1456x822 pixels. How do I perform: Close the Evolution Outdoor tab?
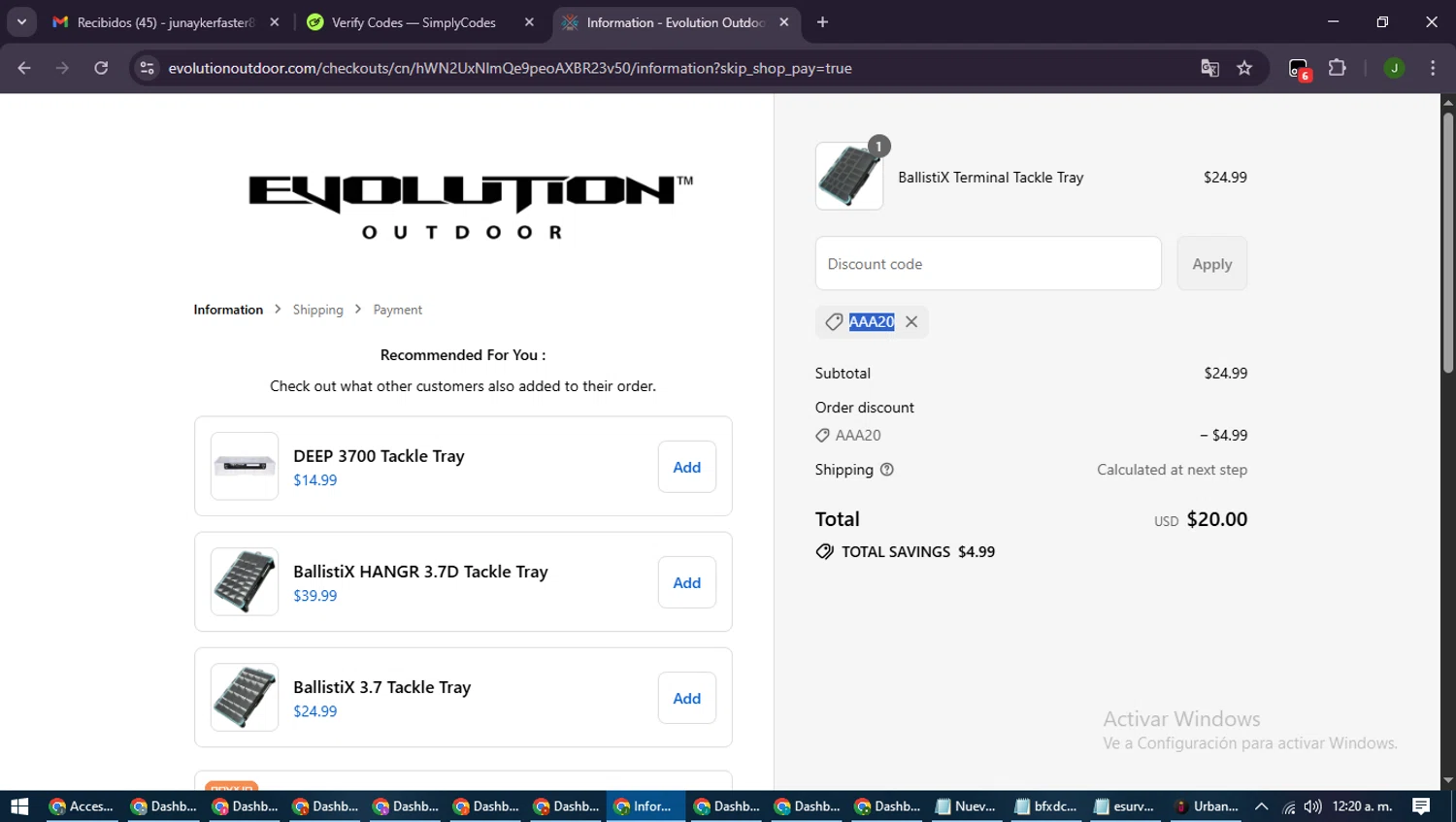(x=784, y=22)
